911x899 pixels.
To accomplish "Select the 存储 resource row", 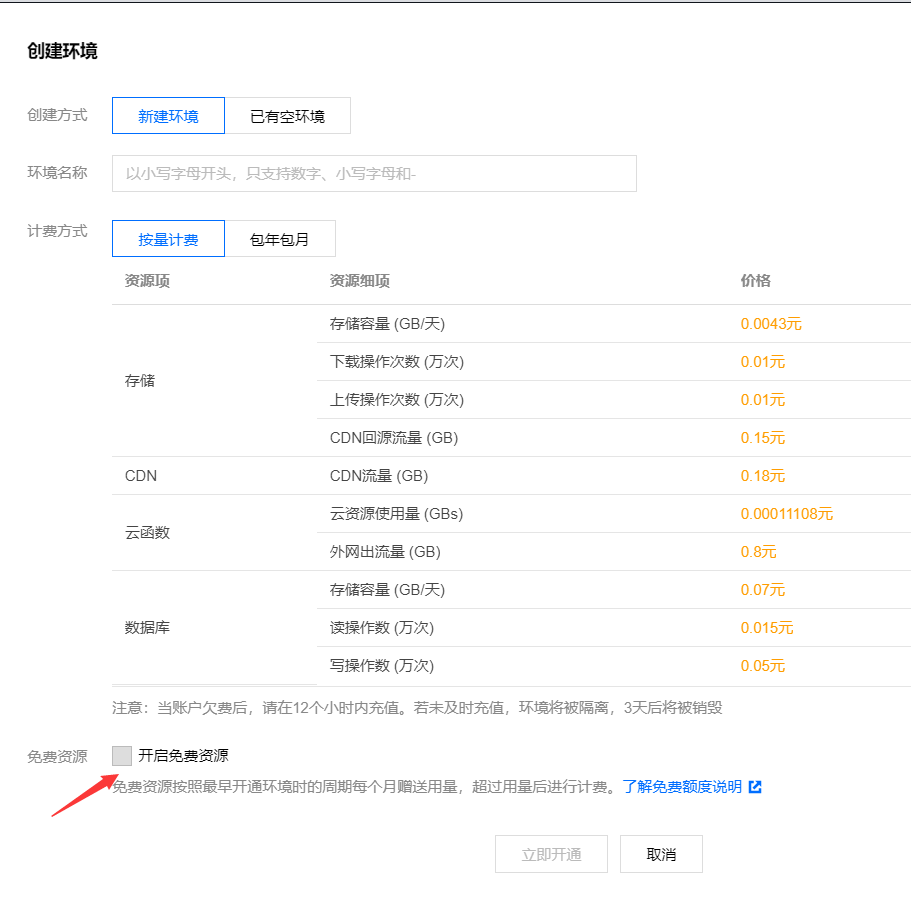I will point(140,380).
